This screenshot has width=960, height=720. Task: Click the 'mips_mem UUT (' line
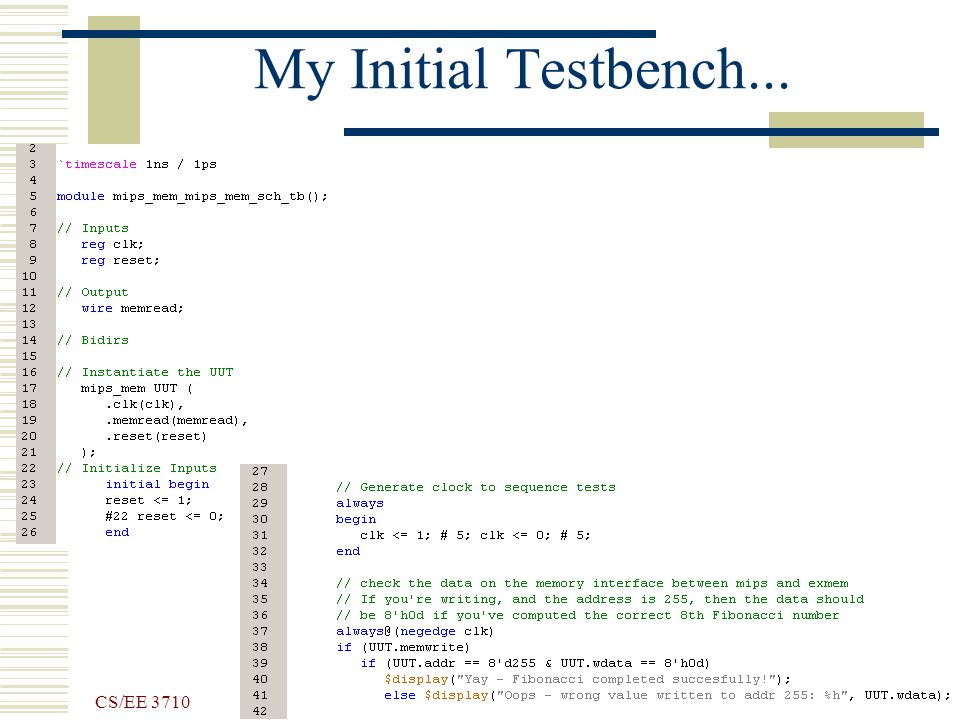click(x=137, y=388)
